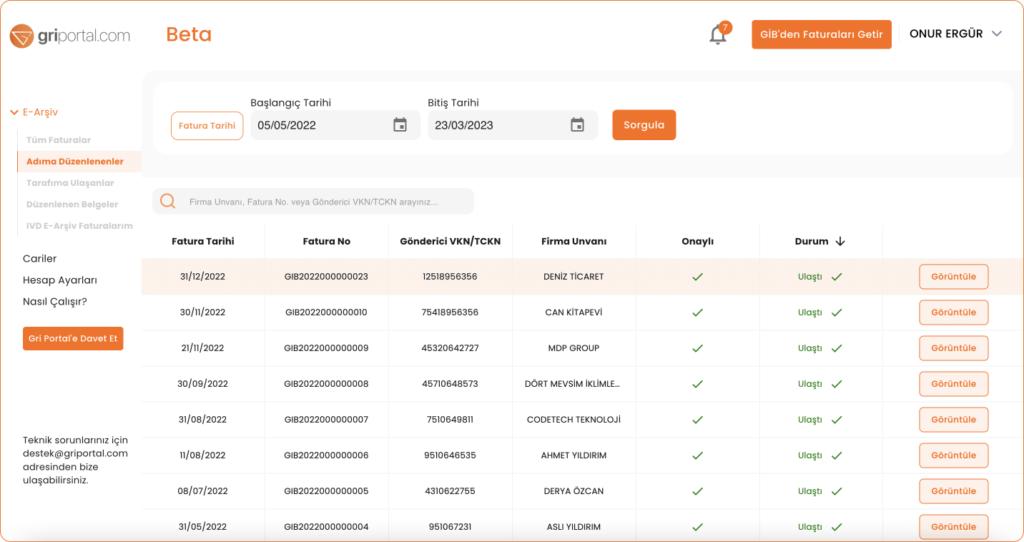The height and width of the screenshot is (542, 1024).
Task: Open Tarafıma Ulaşanlar sidebar item
Action: click(70, 183)
